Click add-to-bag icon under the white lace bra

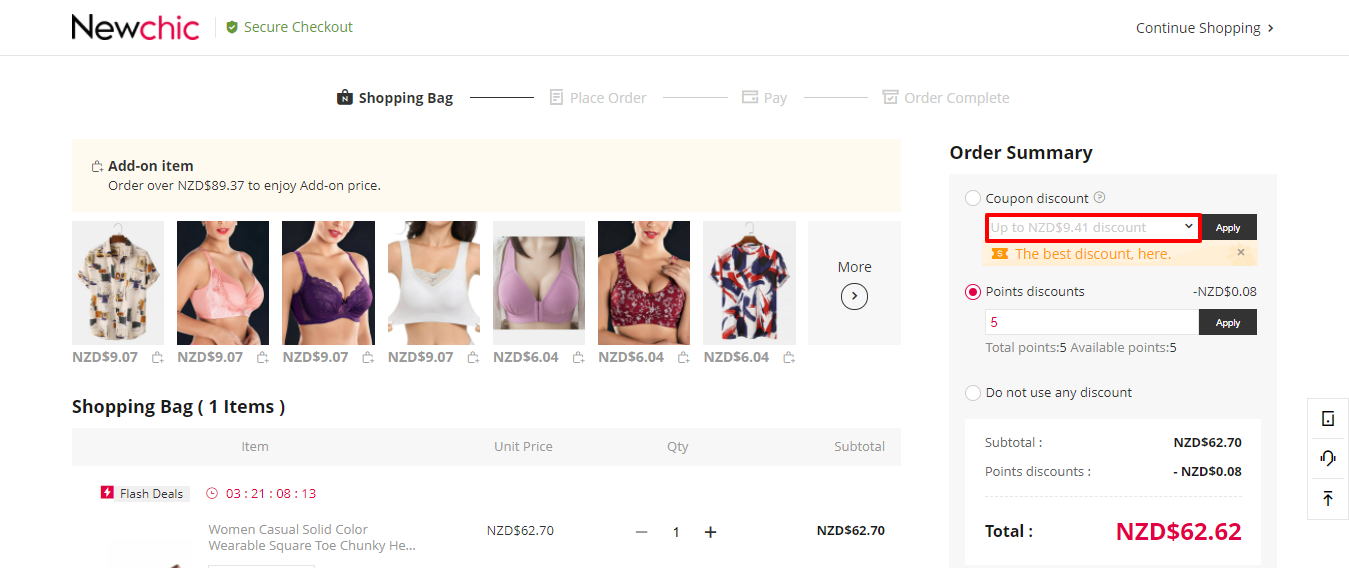(x=473, y=357)
